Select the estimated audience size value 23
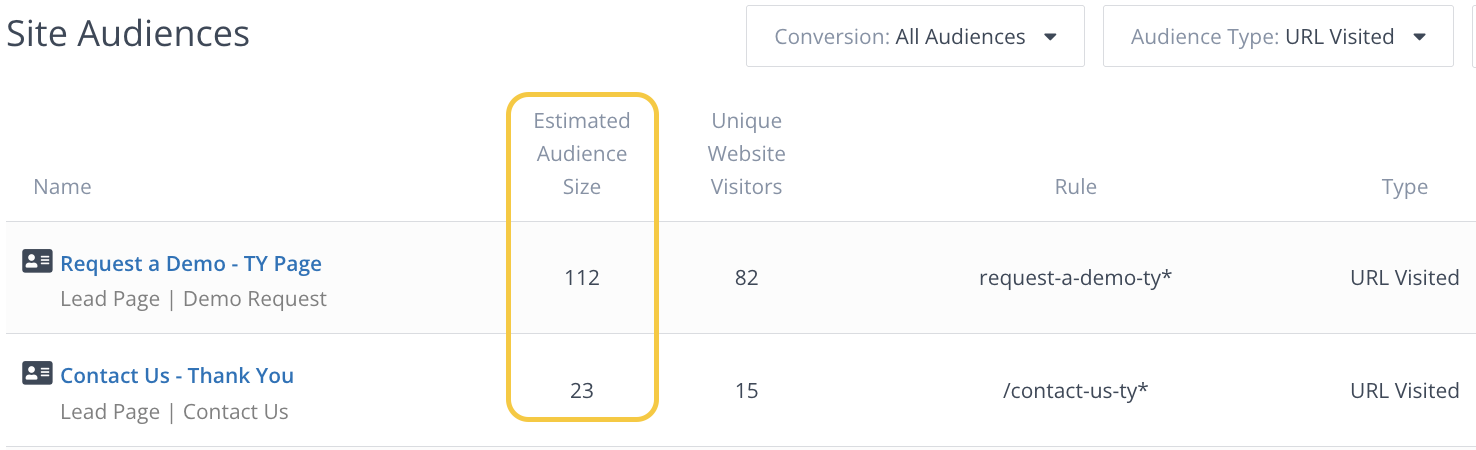This screenshot has width=1476, height=450. [x=582, y=391]
